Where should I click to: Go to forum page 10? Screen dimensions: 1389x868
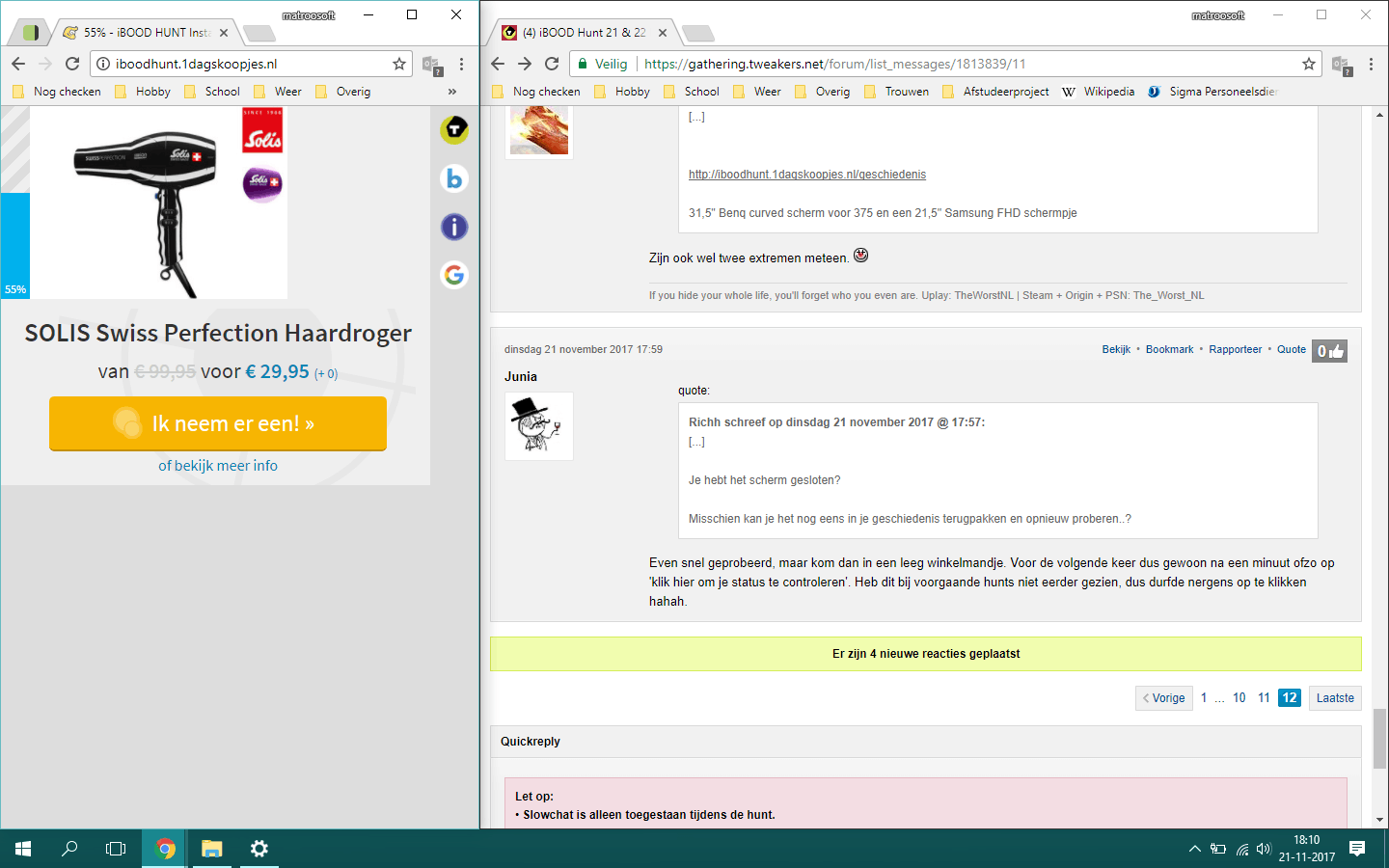1239,698
